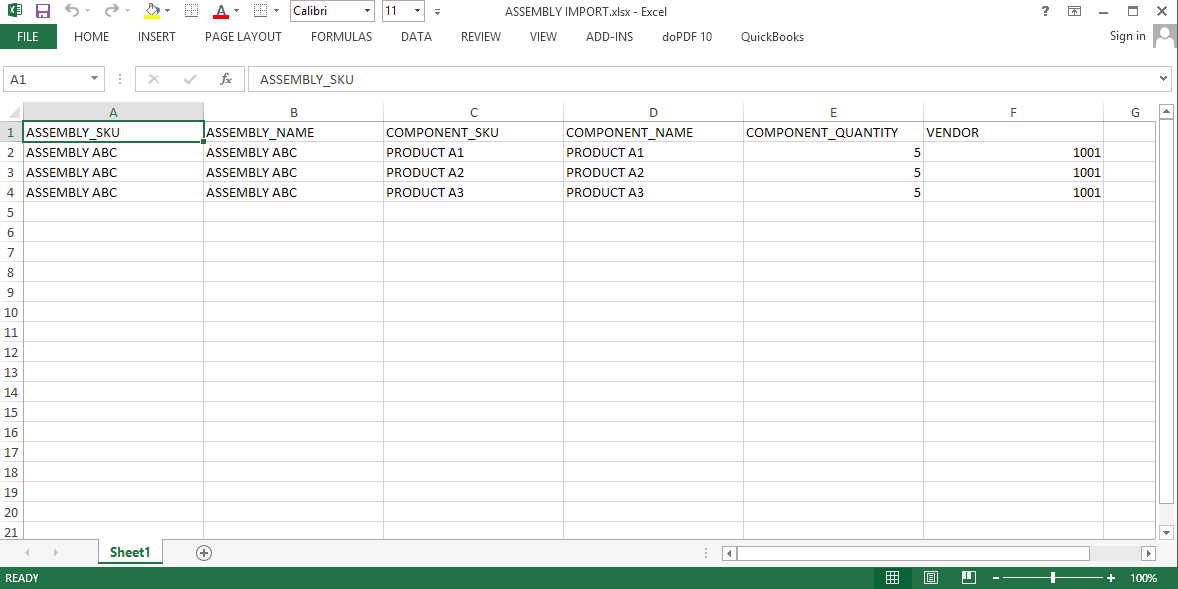Click the Fill Color paint bucket icon

[151, 11]
